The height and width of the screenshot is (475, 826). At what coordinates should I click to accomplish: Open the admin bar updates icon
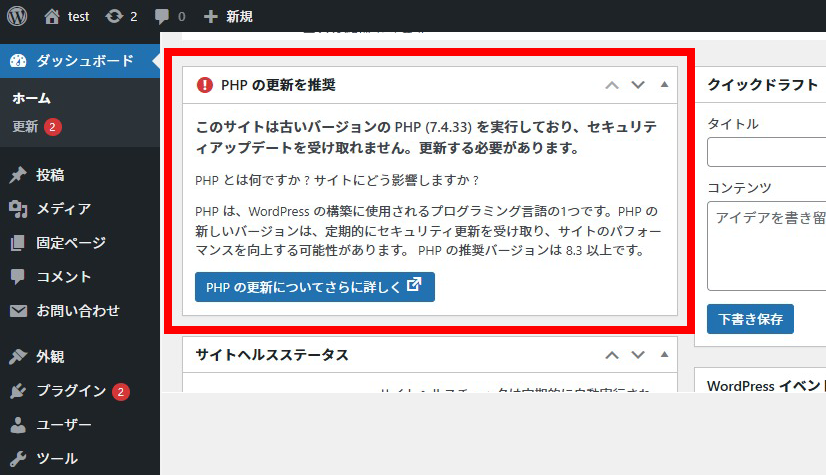point(114,17)
